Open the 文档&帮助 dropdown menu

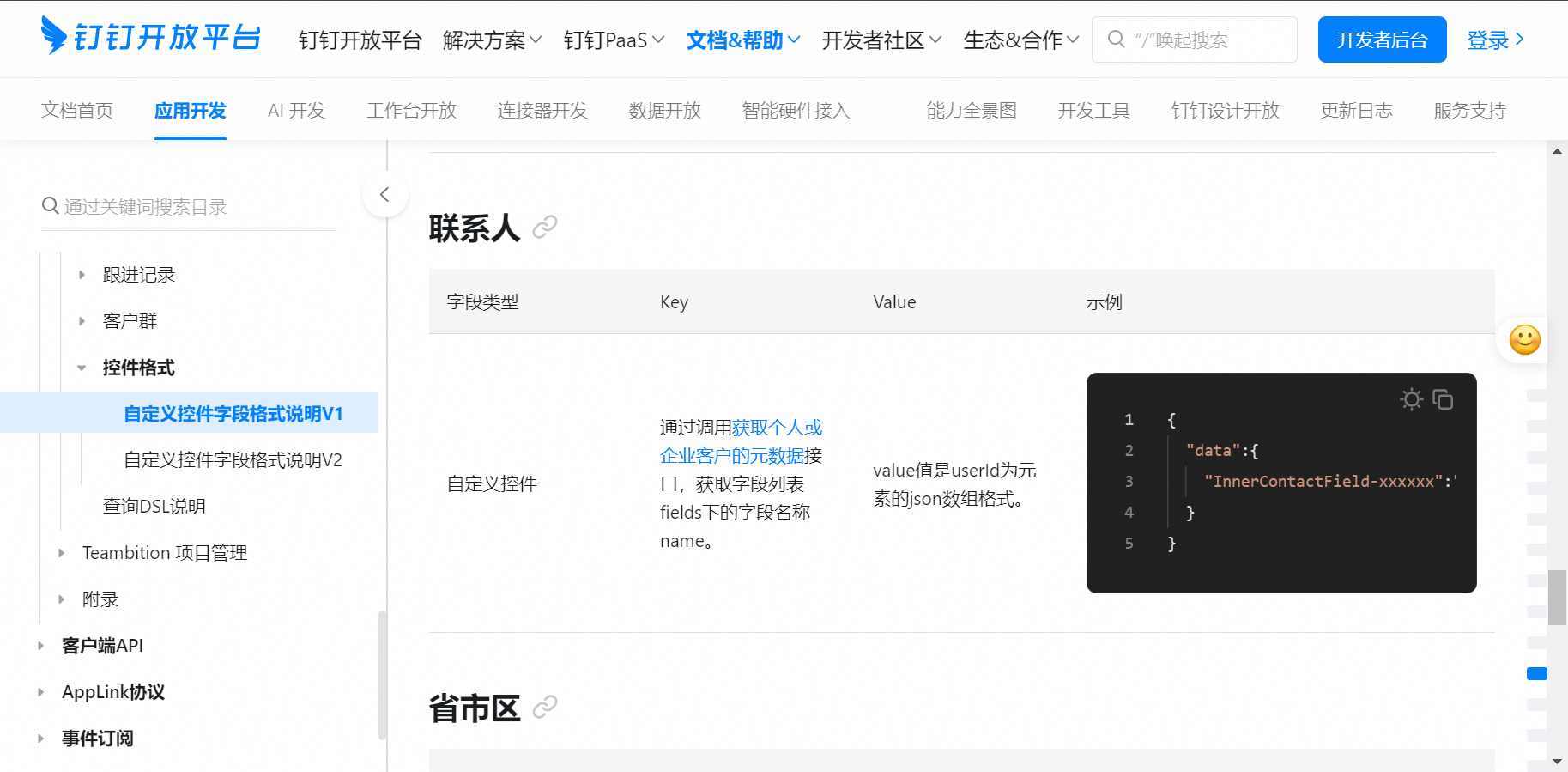click(x=743, y=40)
